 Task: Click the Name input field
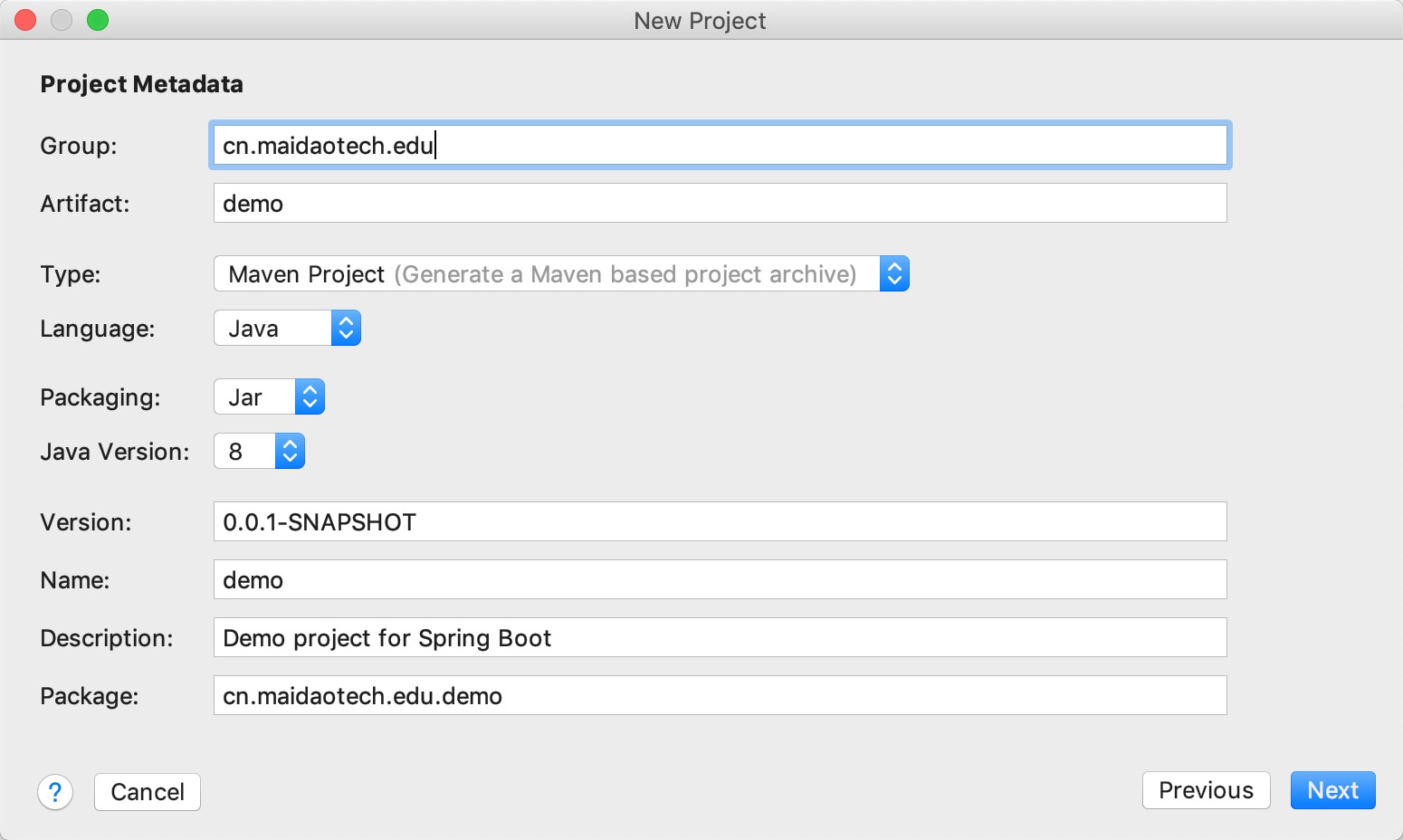[720, 579]
